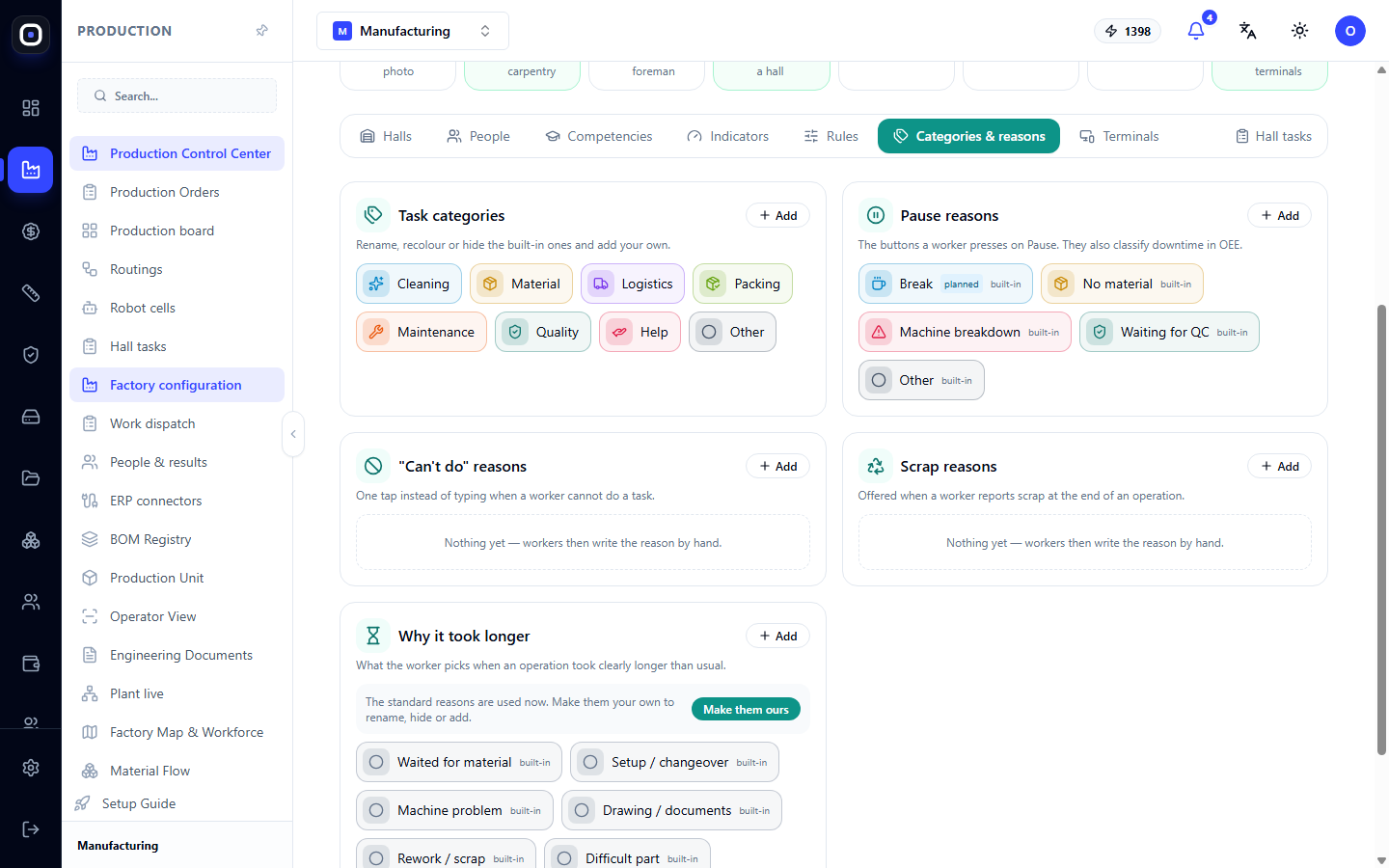Add a new Task category
The image size is (1389, 868).
click(x=777, y=215)
